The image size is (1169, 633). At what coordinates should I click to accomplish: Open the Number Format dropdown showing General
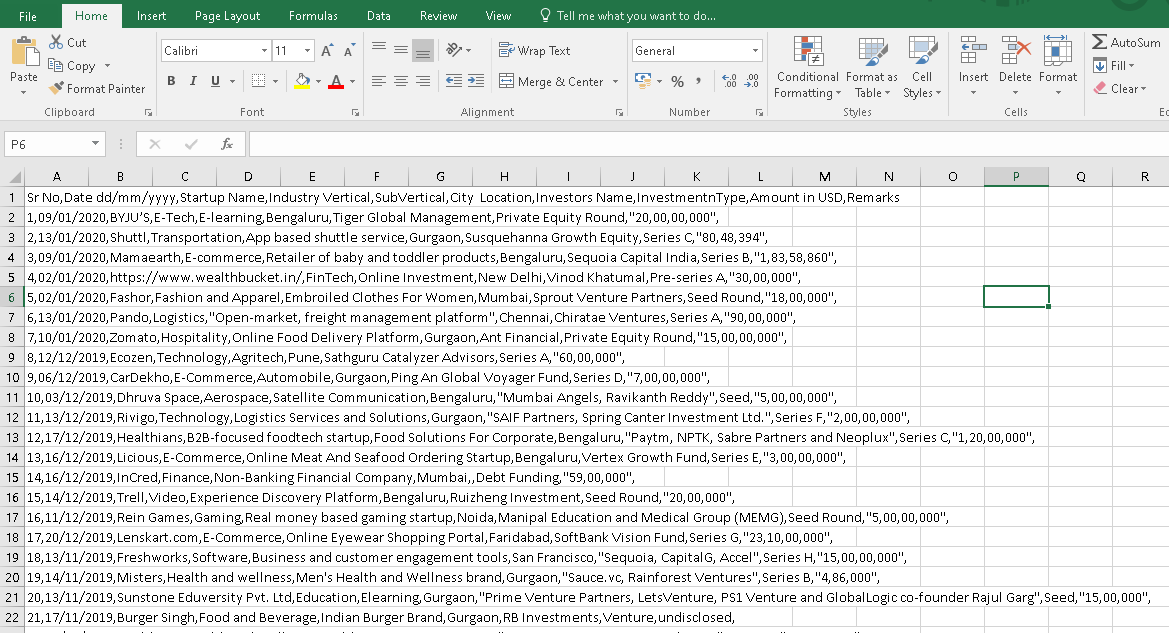click(688, 49)
